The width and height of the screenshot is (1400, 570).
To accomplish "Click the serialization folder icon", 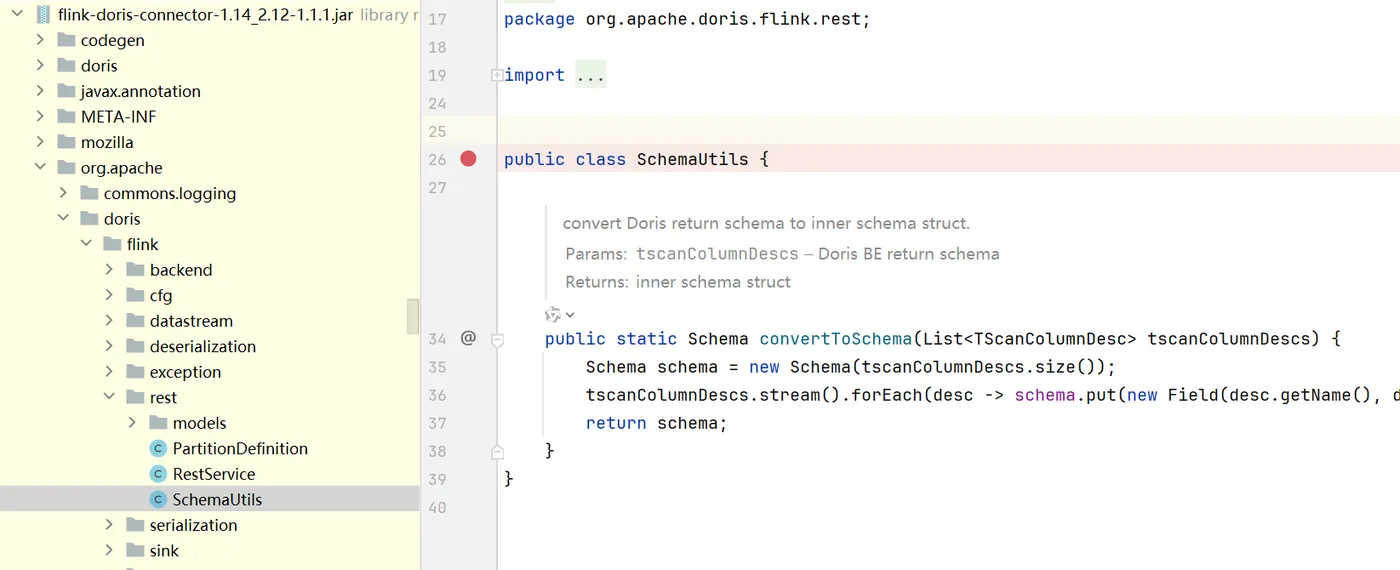I will point(136,525).
